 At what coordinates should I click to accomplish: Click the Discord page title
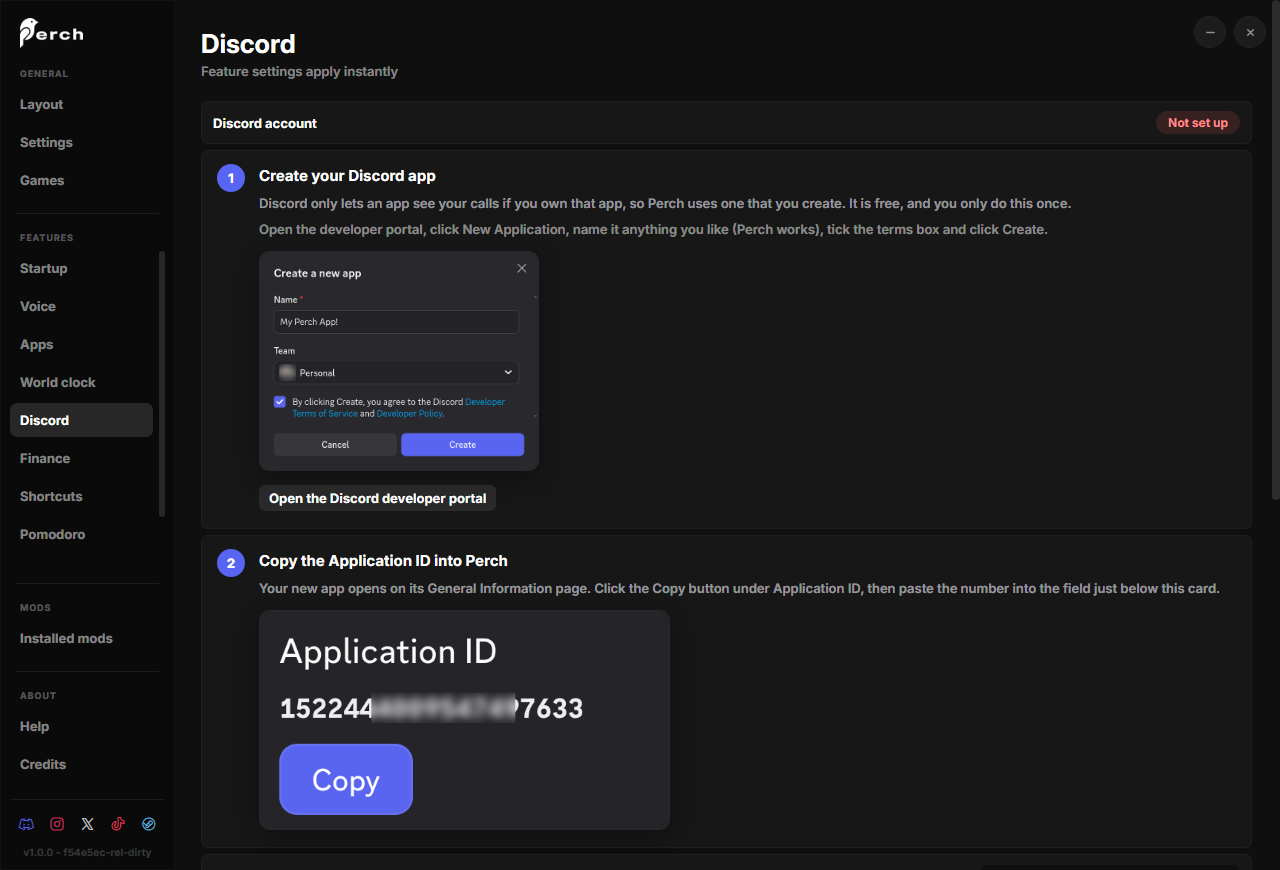pos(248,44)
